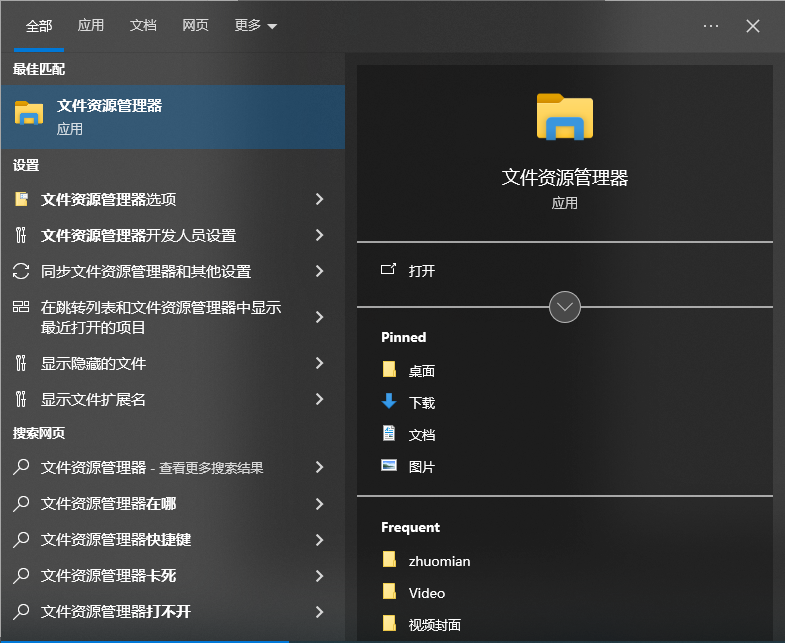Click the icon beside 文件资源管理器开发人员设置
Screen dimensions: 785x643
(x=21, y=235)
